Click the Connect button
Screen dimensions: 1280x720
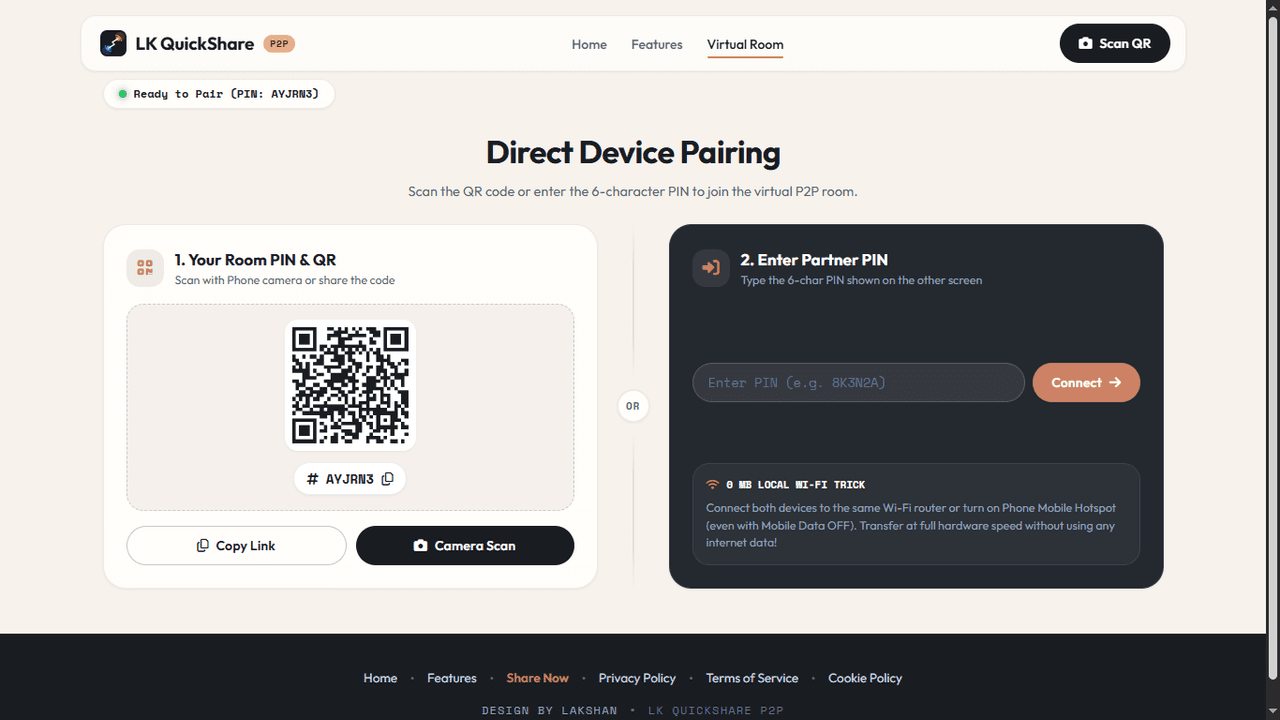click(1086, 383)
